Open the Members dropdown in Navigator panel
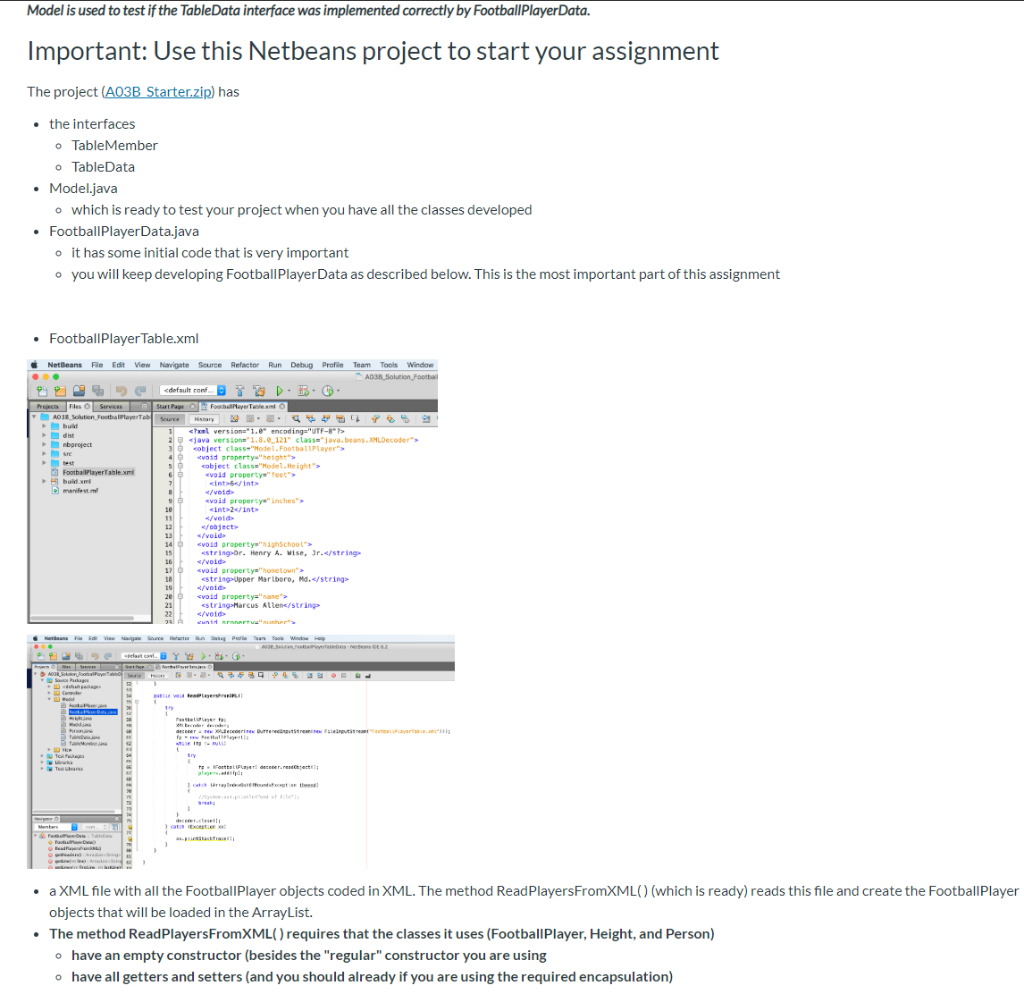The image size is (1024, 994). [74, 827]
